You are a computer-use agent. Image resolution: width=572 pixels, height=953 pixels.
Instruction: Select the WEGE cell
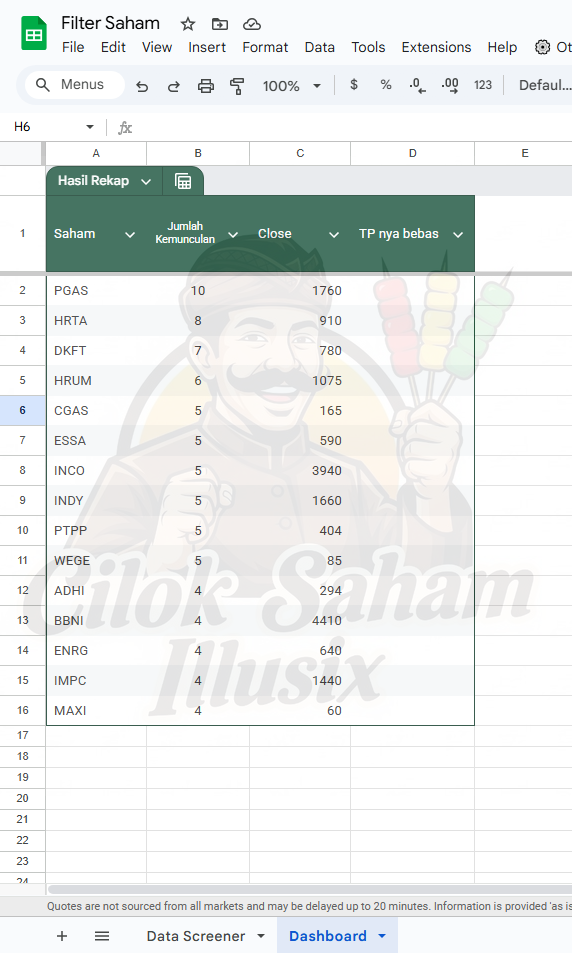[96, 560]
